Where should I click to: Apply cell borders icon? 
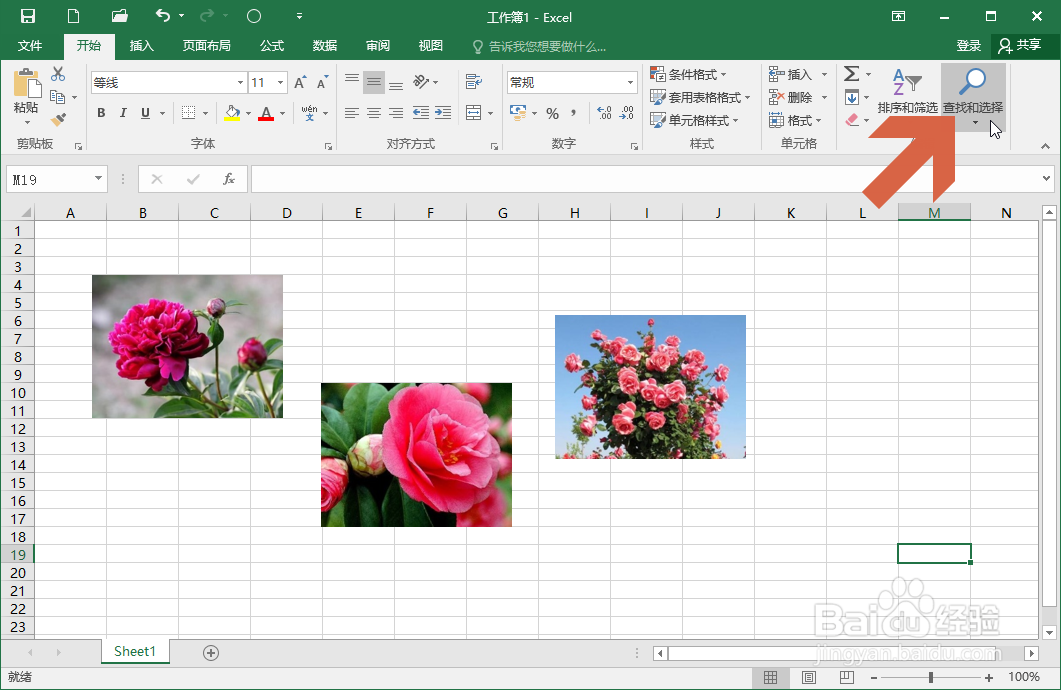189,113
